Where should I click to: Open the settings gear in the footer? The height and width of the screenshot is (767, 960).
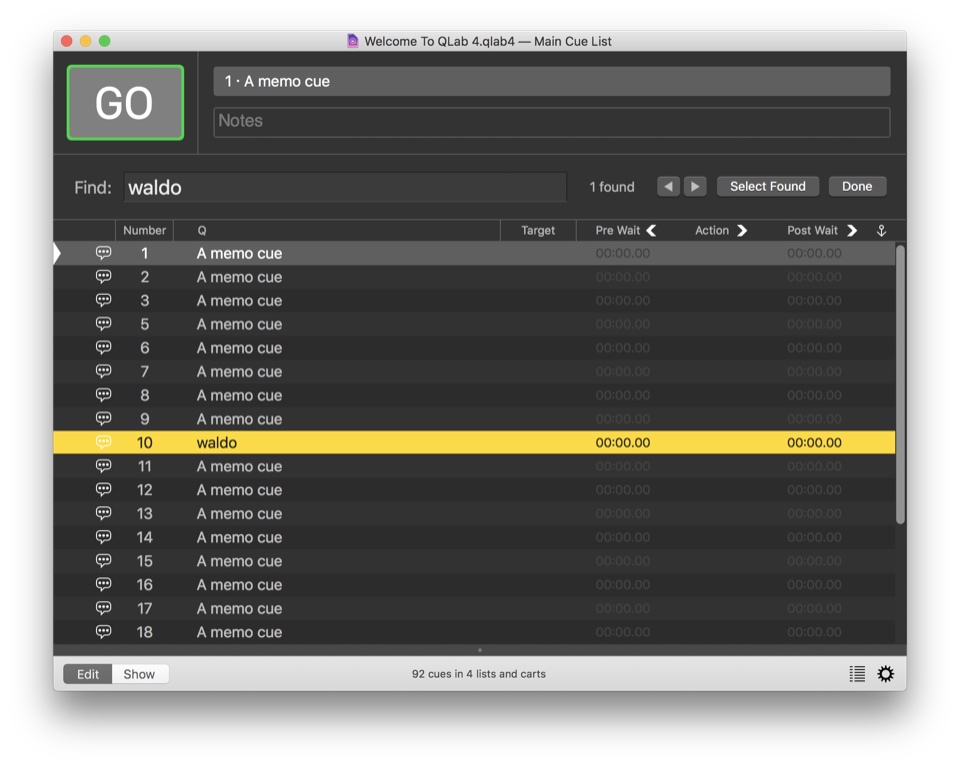click(x=885, y=674)
